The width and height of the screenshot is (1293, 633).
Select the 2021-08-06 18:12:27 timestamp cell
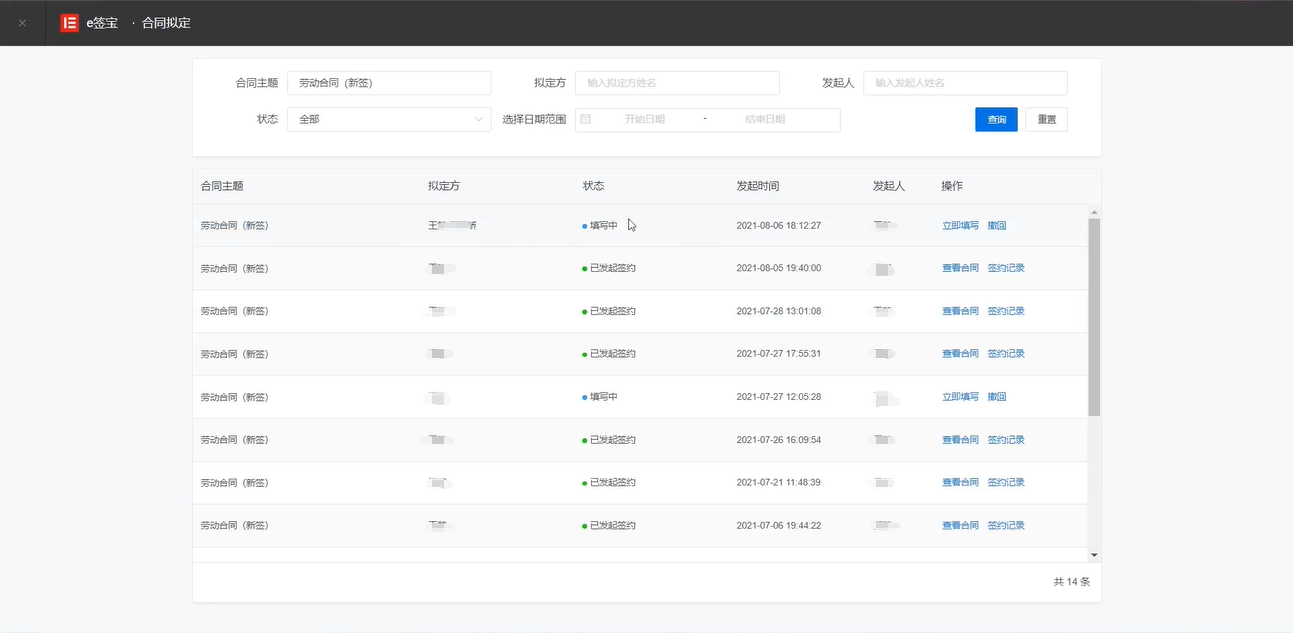[x=779, y=226]
